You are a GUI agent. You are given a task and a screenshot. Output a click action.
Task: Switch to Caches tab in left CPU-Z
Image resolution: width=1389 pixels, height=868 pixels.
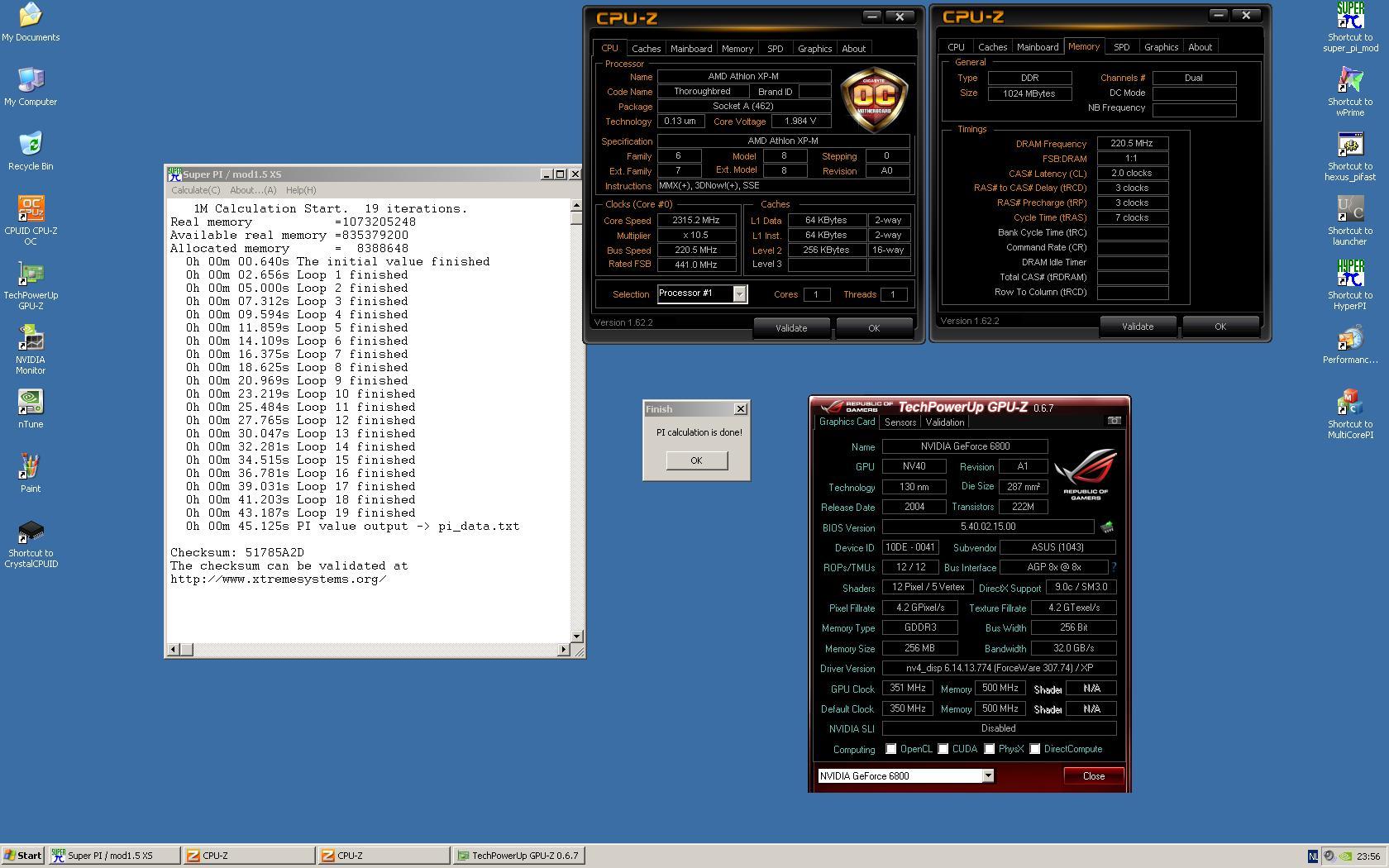646,49
